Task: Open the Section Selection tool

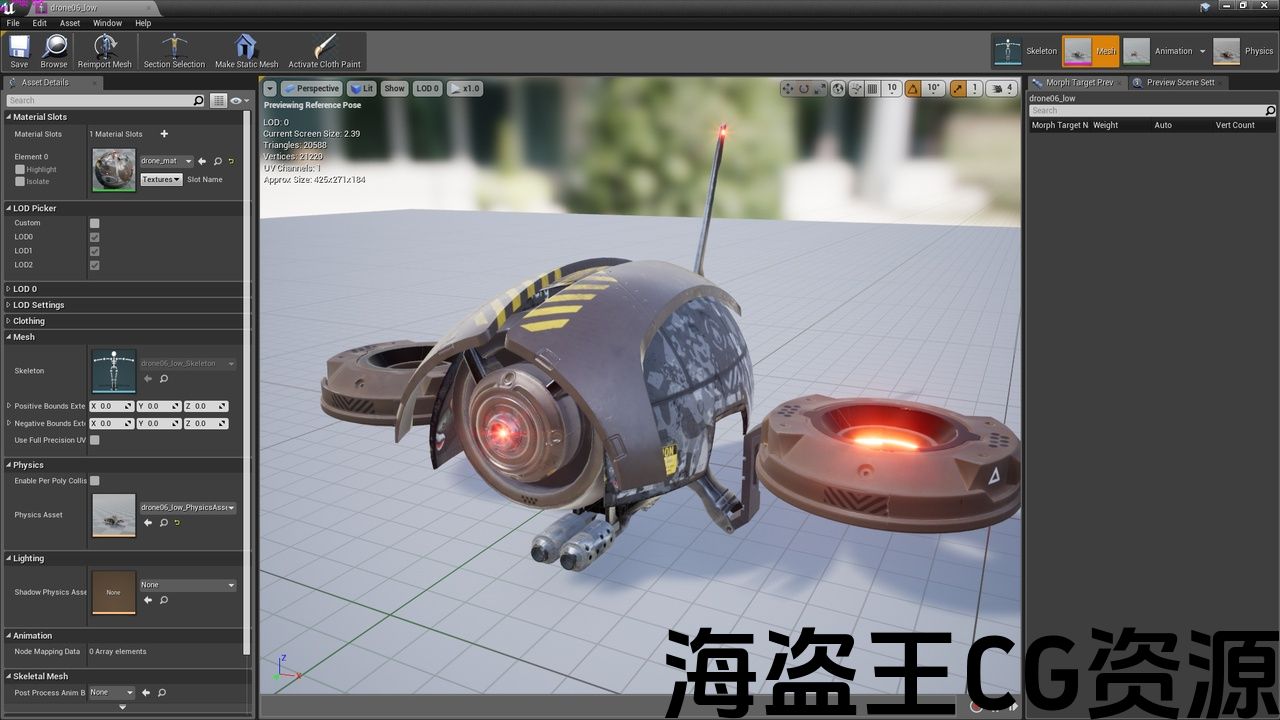Action: pos(174,50)
